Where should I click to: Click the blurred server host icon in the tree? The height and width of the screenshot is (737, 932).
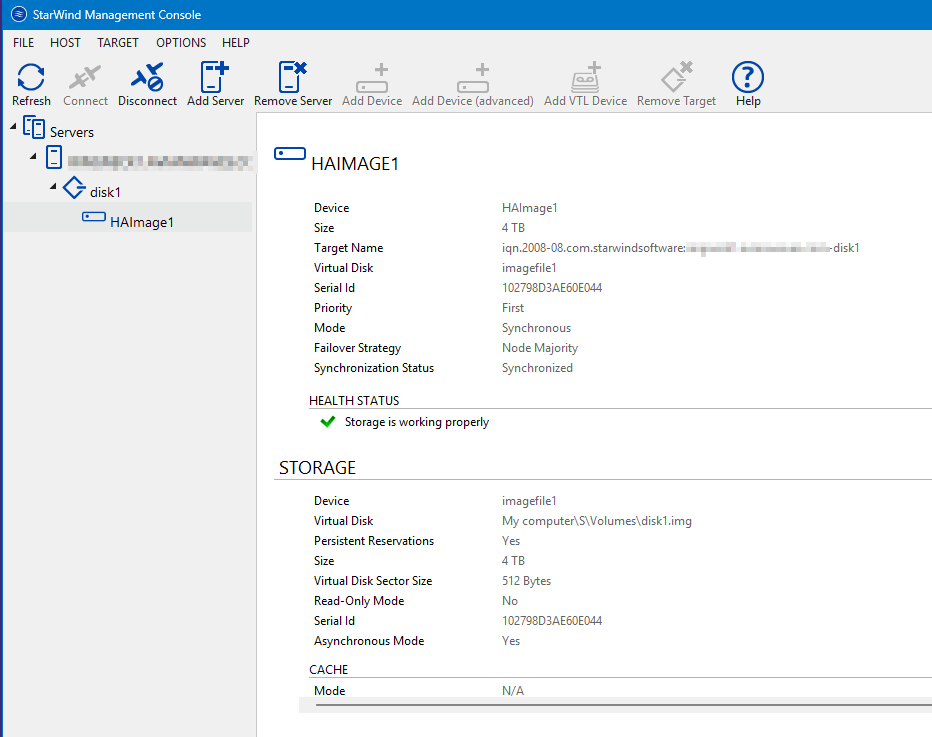tap(54, 157)
